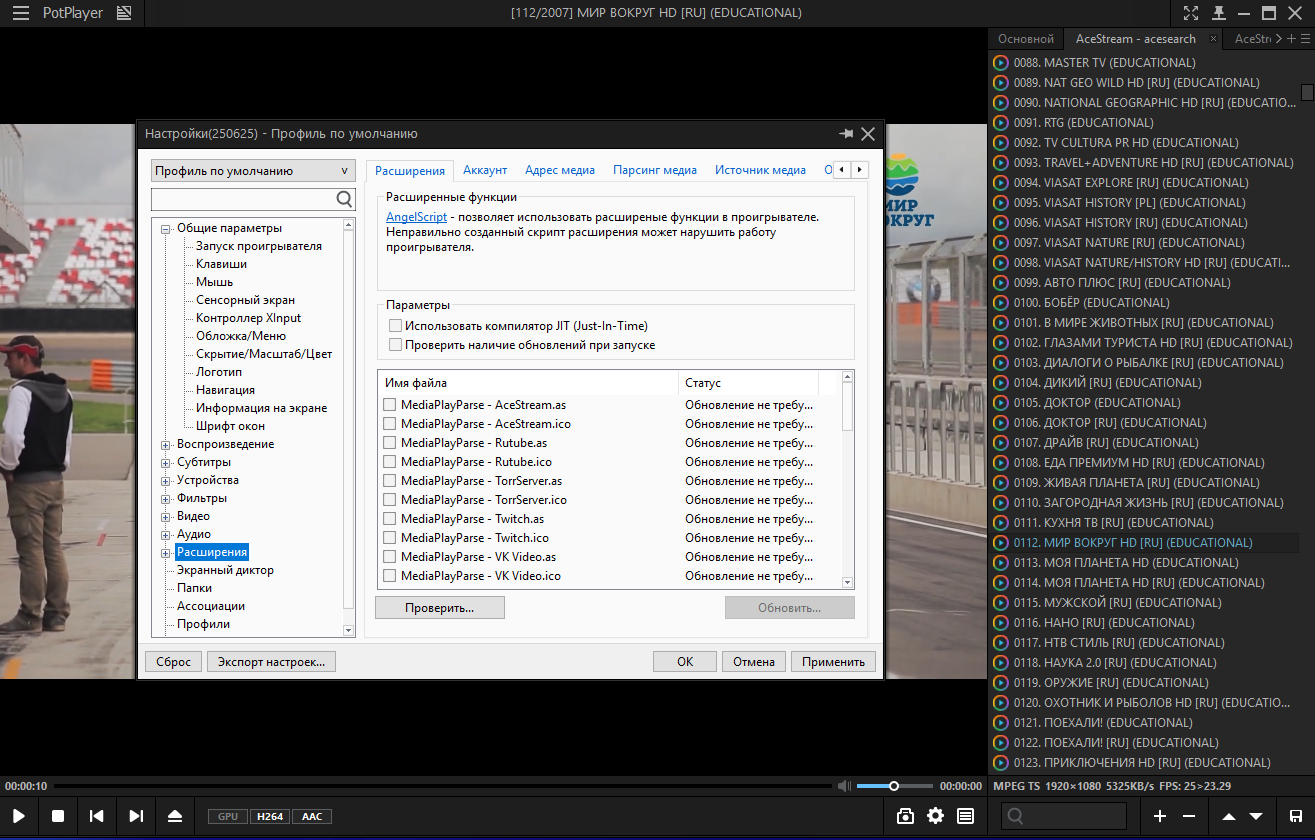Viewport: 1315px width, 840px height.
Task: Open the Основной playlist tab
Action: point(1026,39)
